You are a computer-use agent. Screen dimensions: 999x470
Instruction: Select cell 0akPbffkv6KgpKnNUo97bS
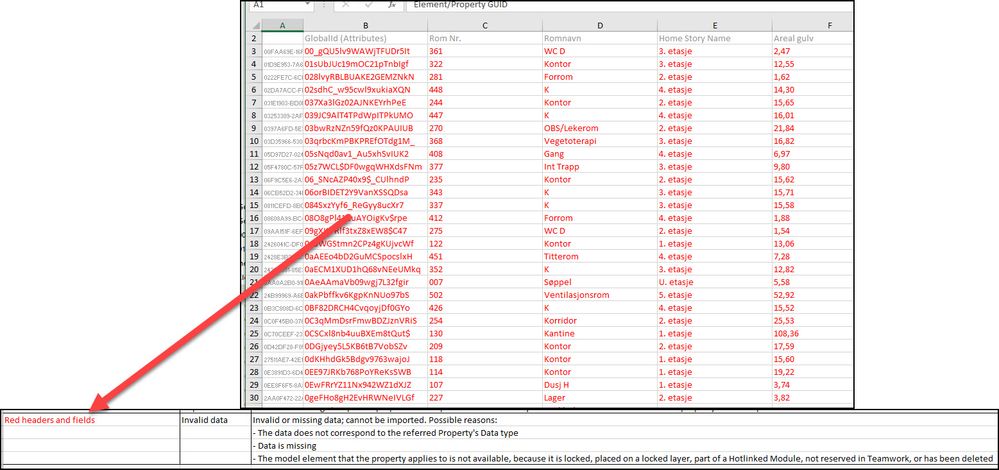tap(365, 295)
